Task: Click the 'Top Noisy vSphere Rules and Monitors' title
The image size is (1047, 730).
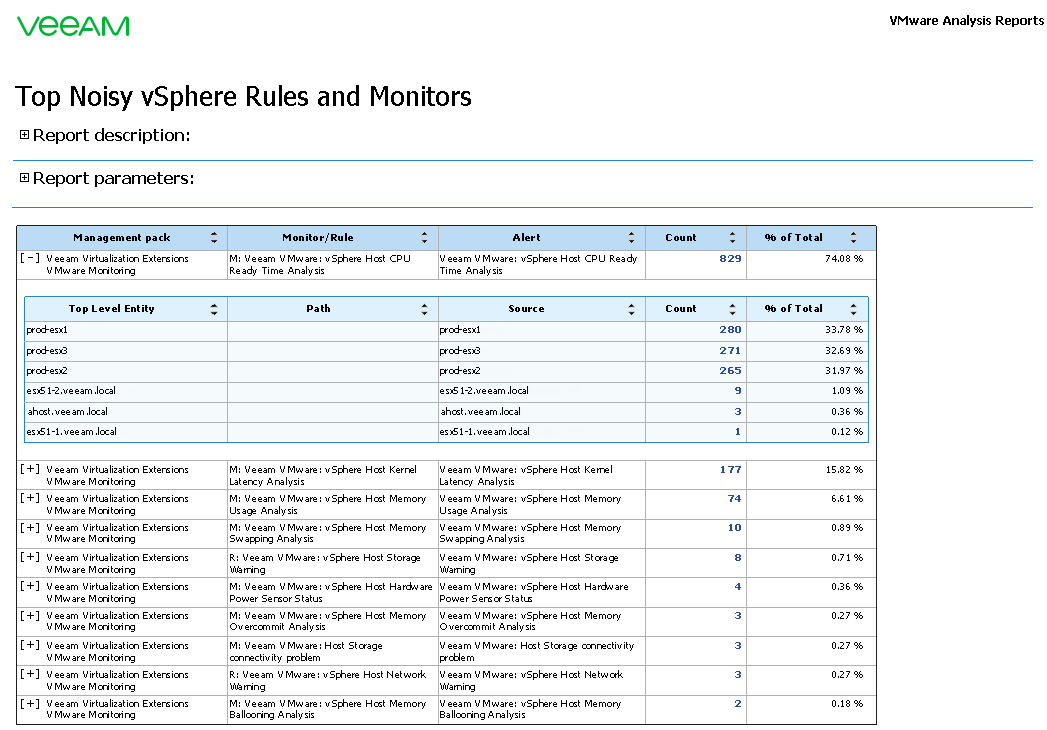Action: click(244, 96)
